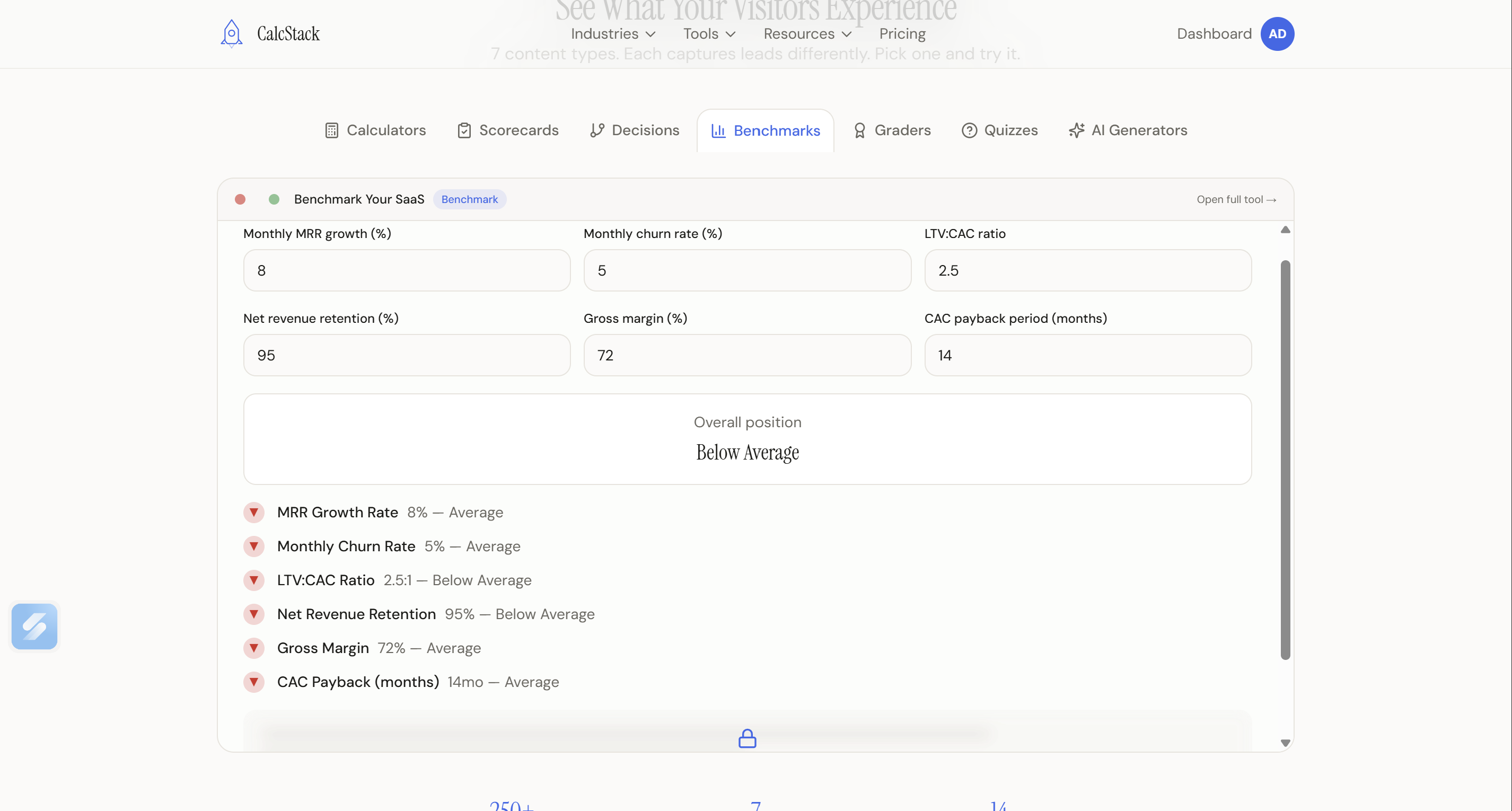Click the red arrow beside Gross Margin
This screenshot has height=811, width=1512.
(254, 648)
